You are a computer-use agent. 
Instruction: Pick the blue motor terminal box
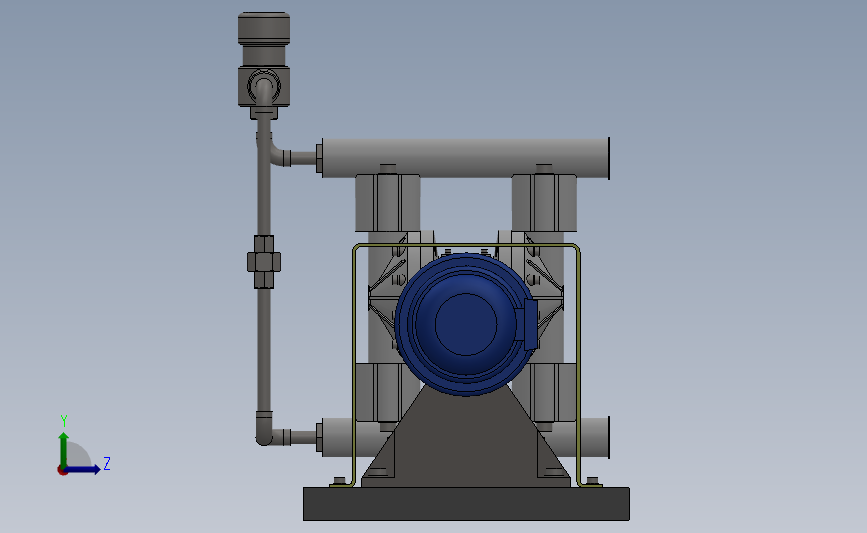[531, 325]
